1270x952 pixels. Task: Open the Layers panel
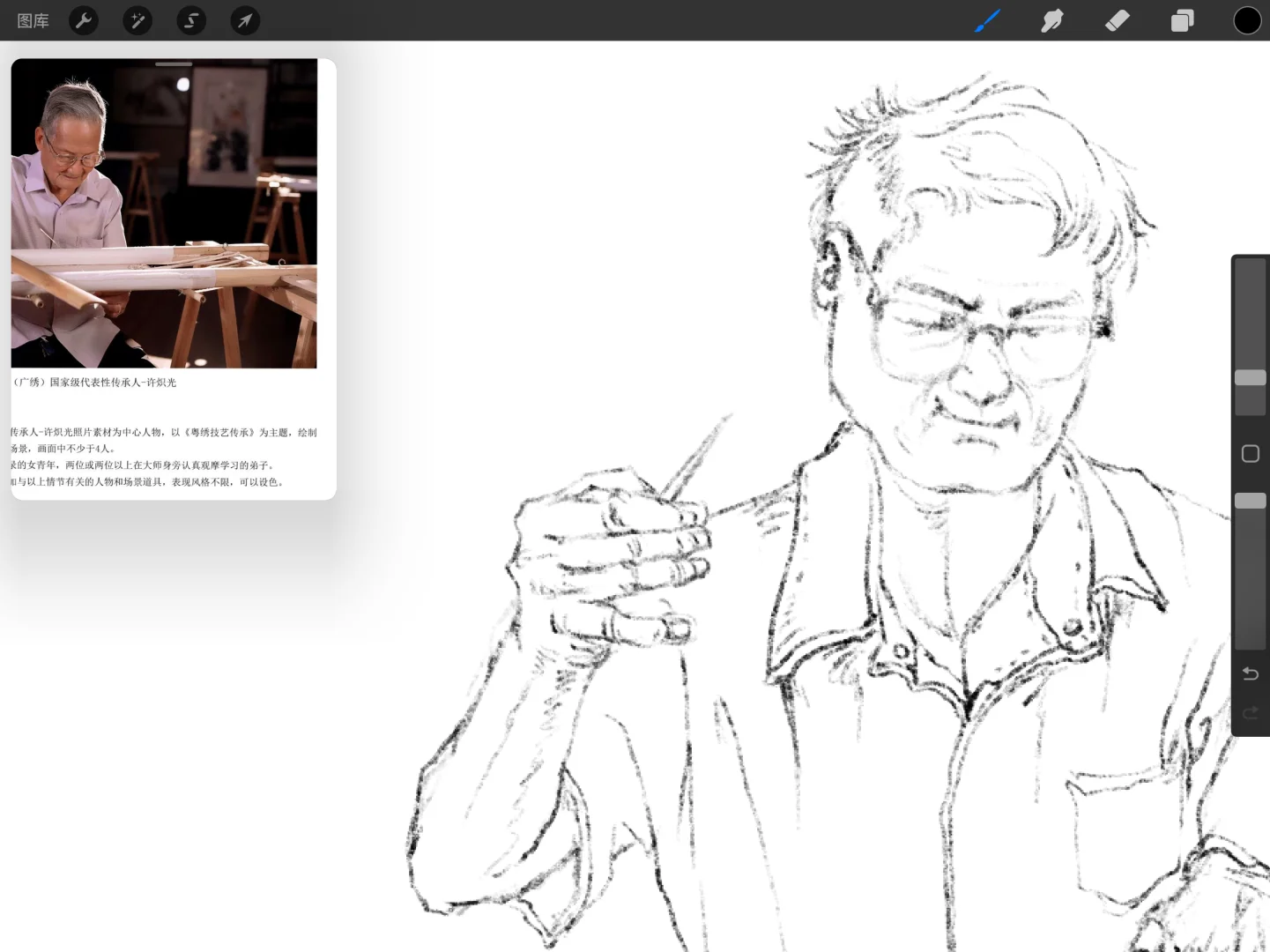tap(1182, 20)
